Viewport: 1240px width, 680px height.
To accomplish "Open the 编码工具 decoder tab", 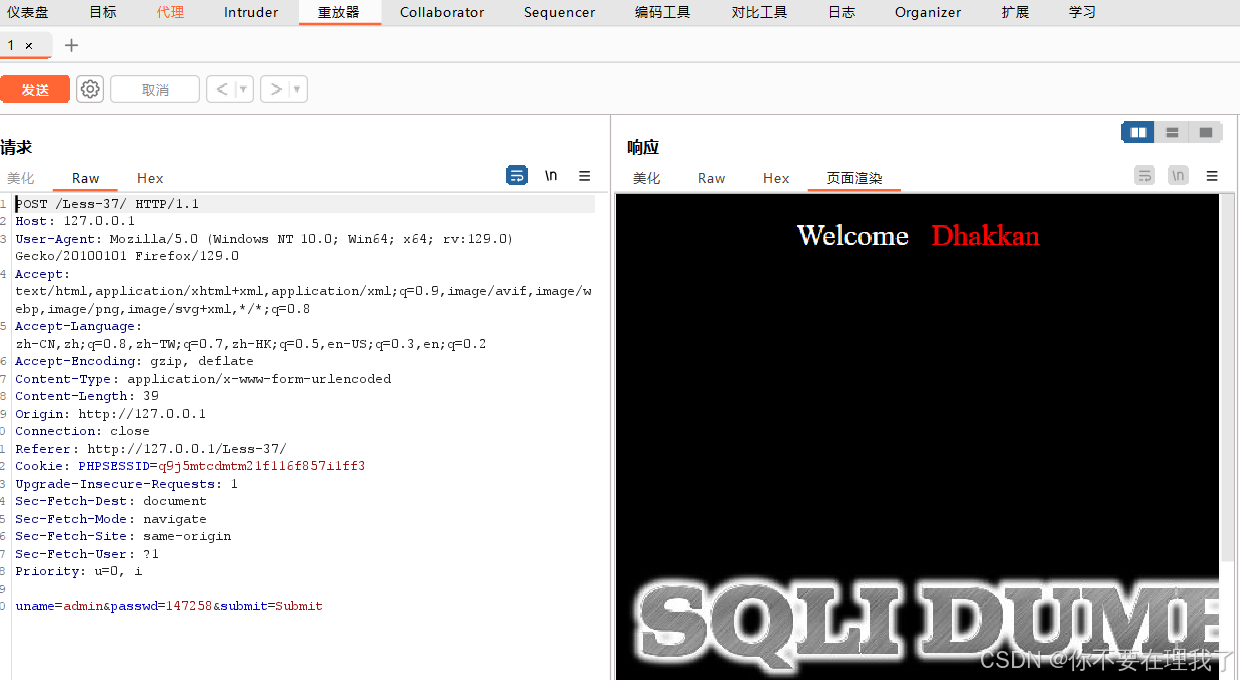I will 663,12.
